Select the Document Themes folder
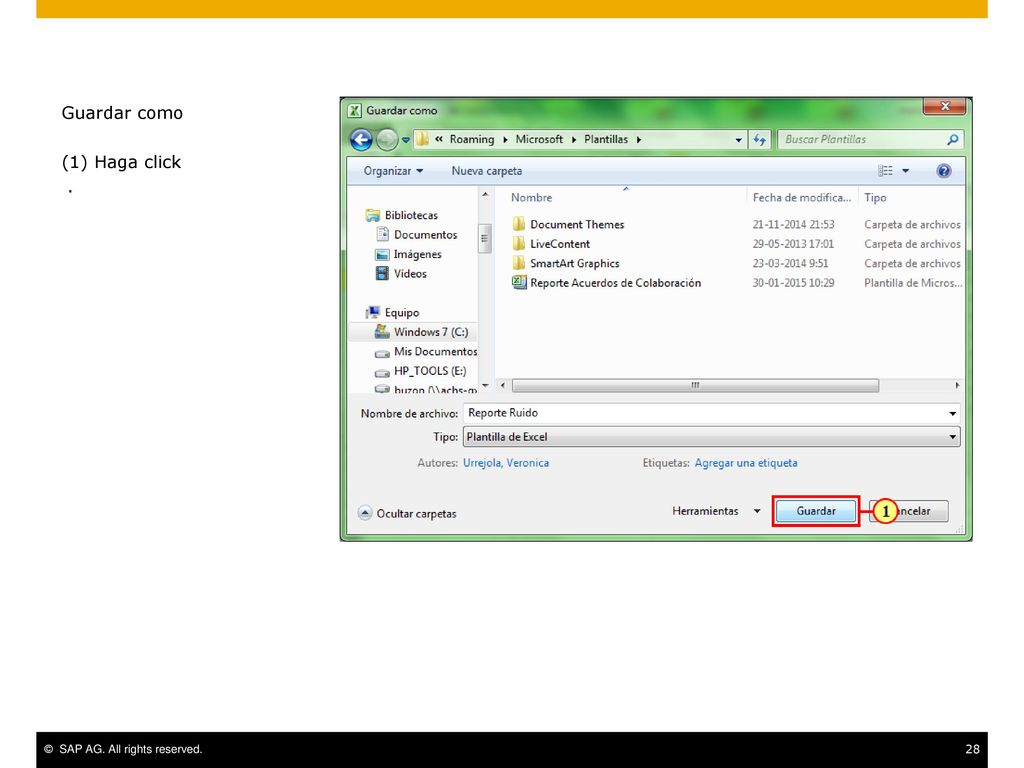This screenshot has height=768, width=1024. (x=577, y=225)
